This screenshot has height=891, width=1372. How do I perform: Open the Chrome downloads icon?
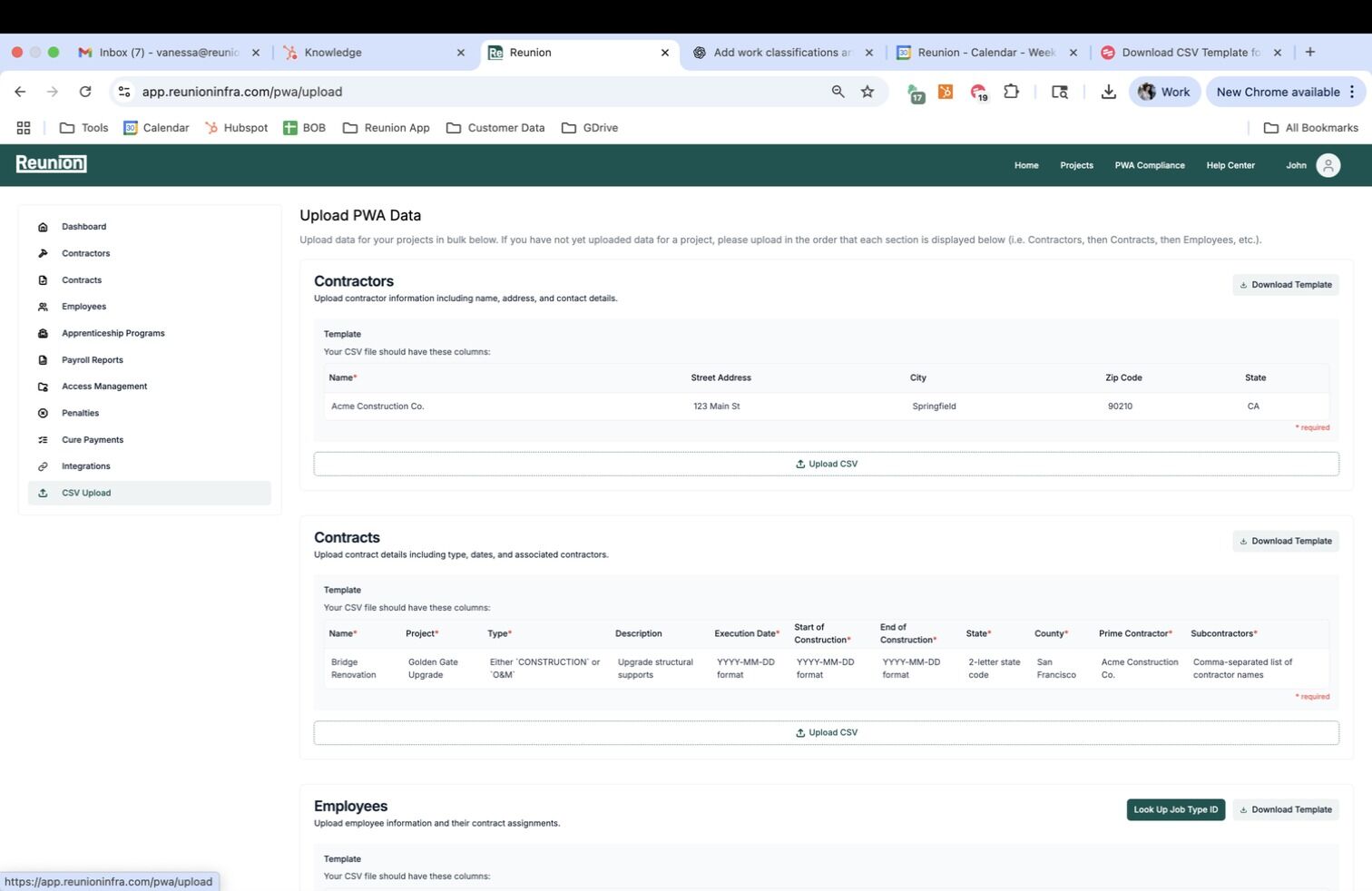click(x=1108, y=92)
